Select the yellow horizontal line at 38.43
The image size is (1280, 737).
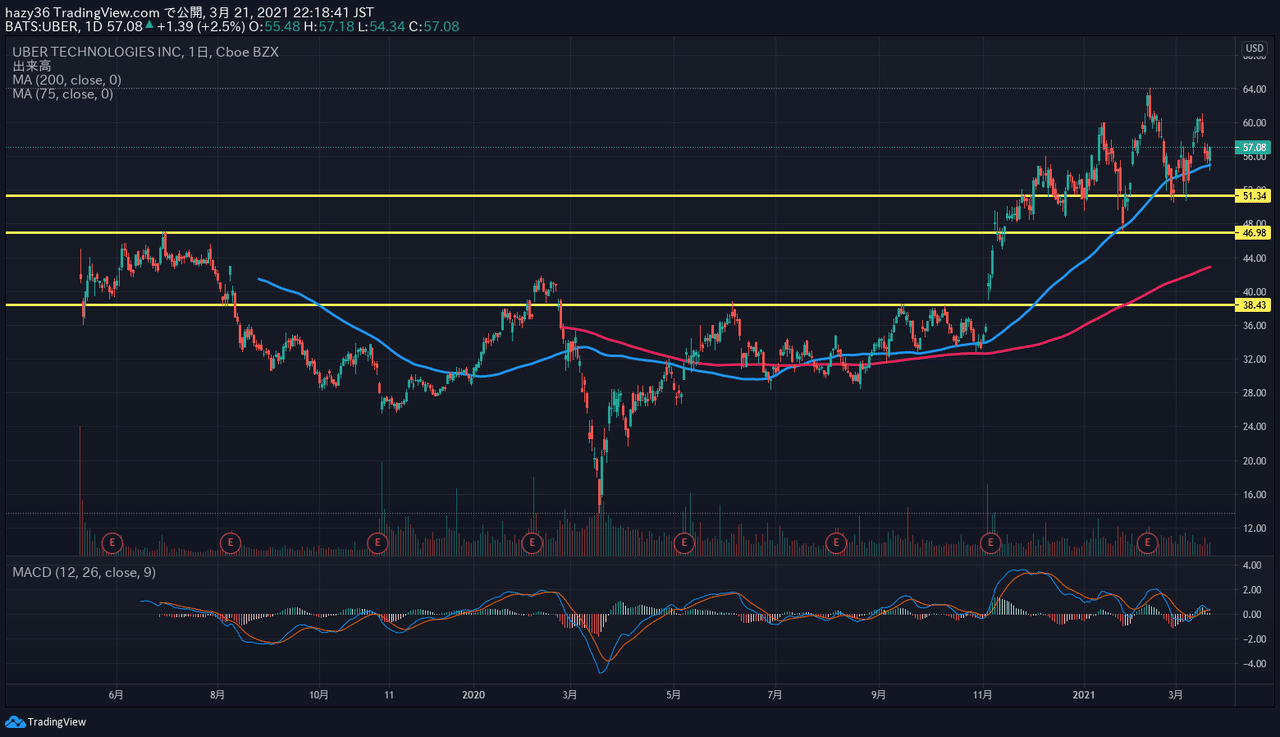620,305
